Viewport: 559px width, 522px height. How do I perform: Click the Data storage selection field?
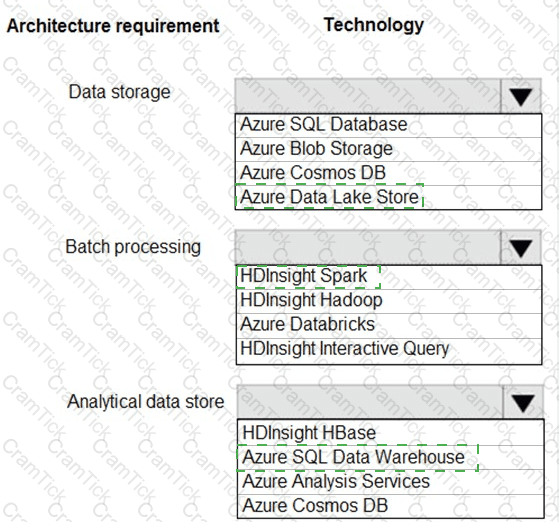368,96
